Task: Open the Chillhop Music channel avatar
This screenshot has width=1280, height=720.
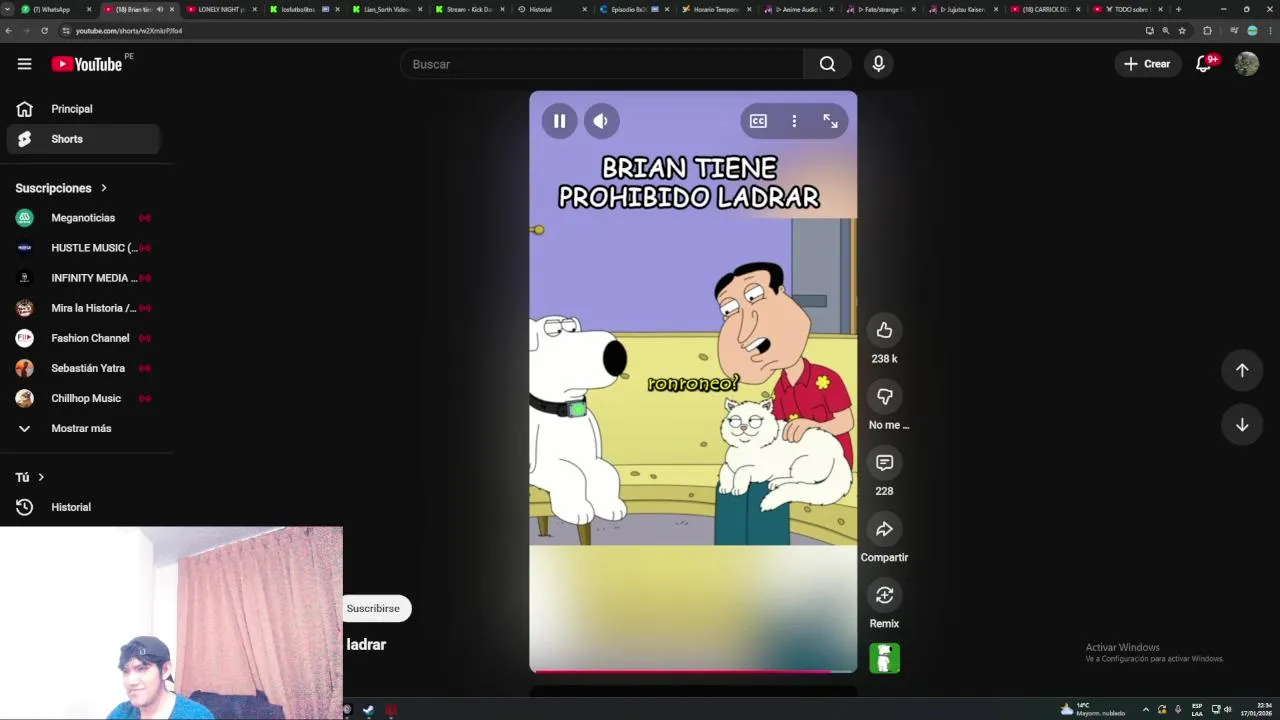Action: [25, 398]
